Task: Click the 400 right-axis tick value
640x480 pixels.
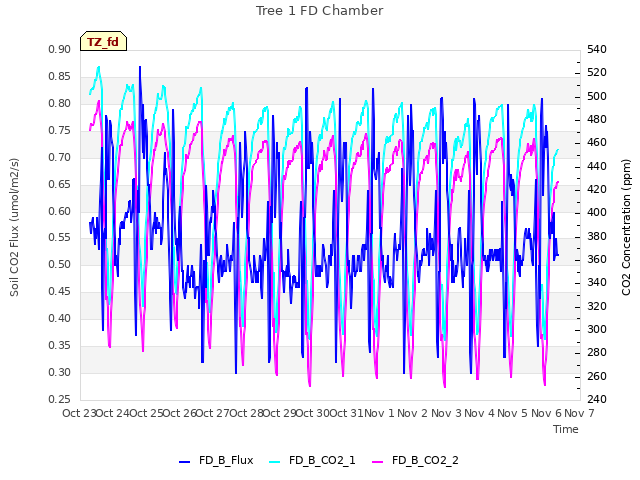Action: (597, 213)
